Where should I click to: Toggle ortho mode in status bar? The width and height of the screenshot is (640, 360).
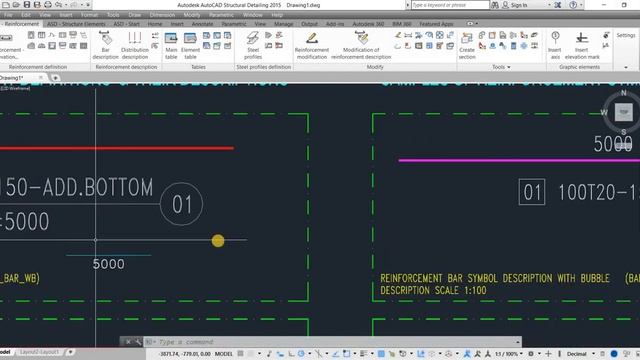point(291,353)
